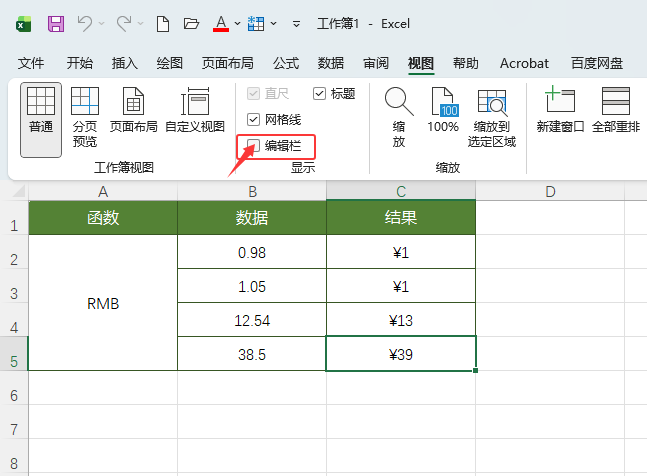Viewport: 647px width, 476px height.
Task: Switch to the 插入 tab
Action: coord(125,63)
